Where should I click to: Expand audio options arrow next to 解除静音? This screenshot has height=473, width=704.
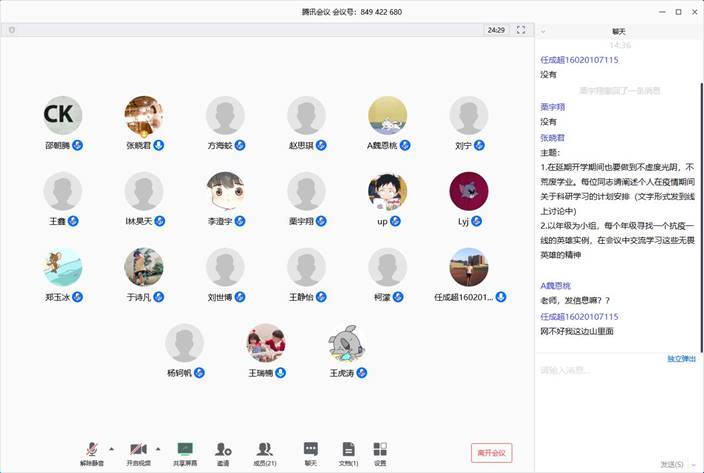tap(111, 448)
